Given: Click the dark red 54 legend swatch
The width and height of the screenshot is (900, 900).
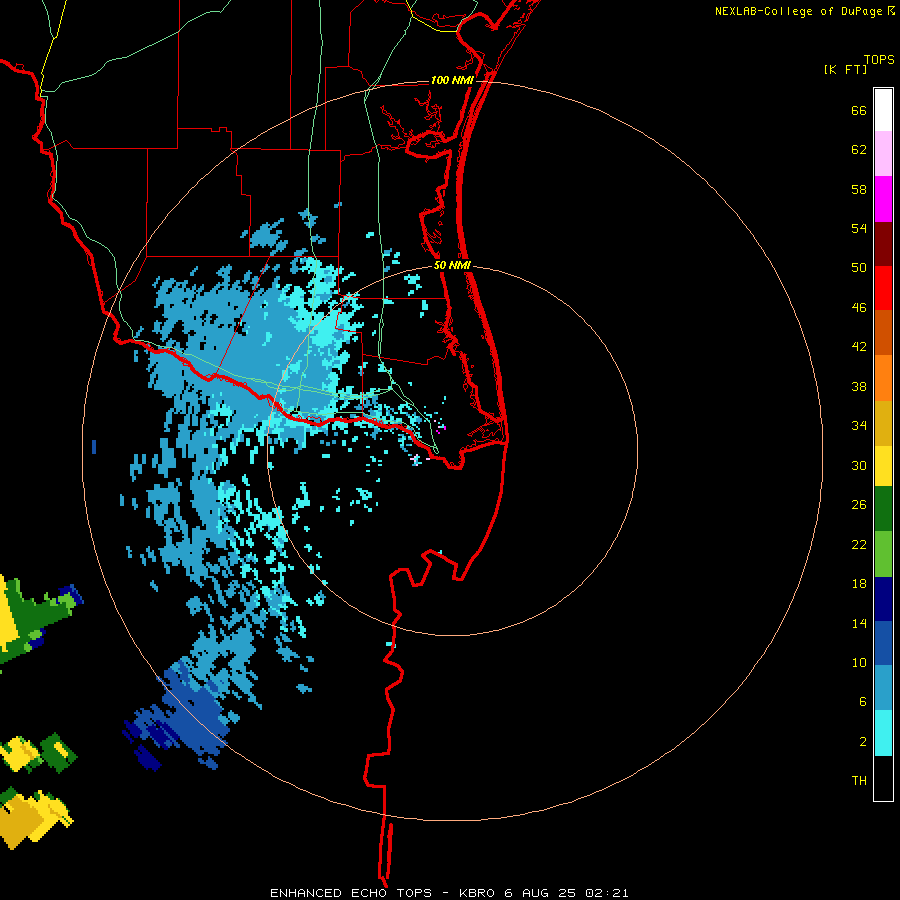Looking at the screenshot, I should pos(883,243).
